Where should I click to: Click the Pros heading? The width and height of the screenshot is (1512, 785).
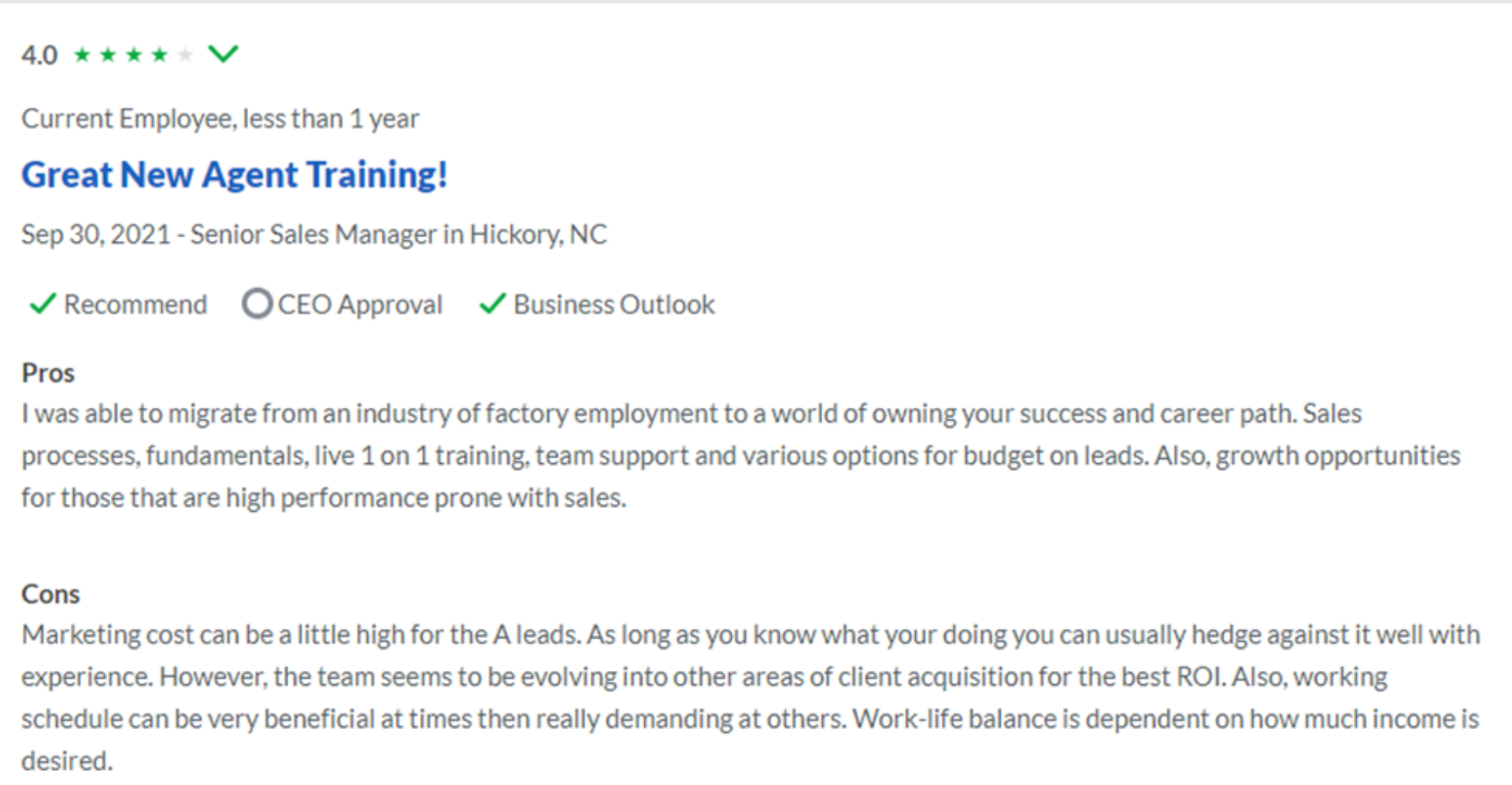point(48,373)
